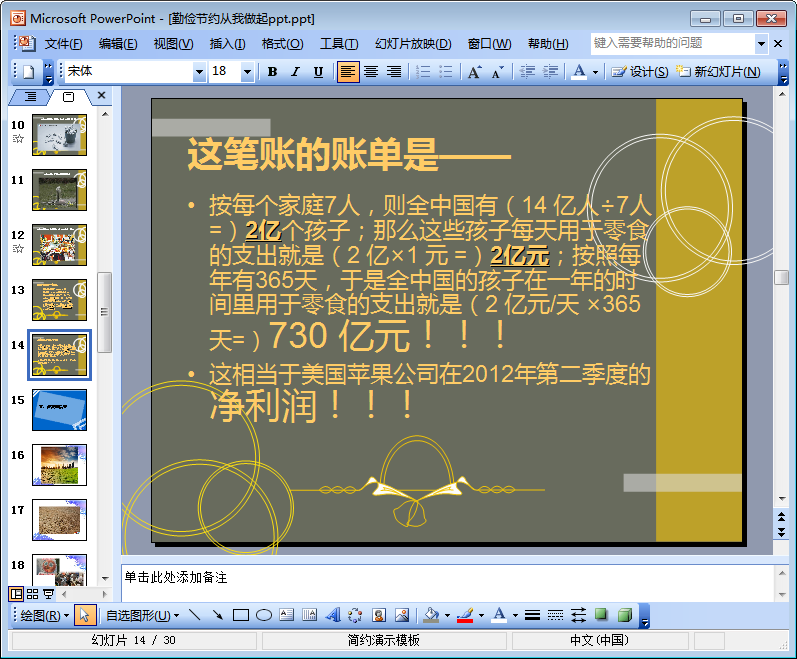Switch to Normal view icon
The height and width of the screenshot is (659, 797).
pyautogui.click(x=16, y=593)
